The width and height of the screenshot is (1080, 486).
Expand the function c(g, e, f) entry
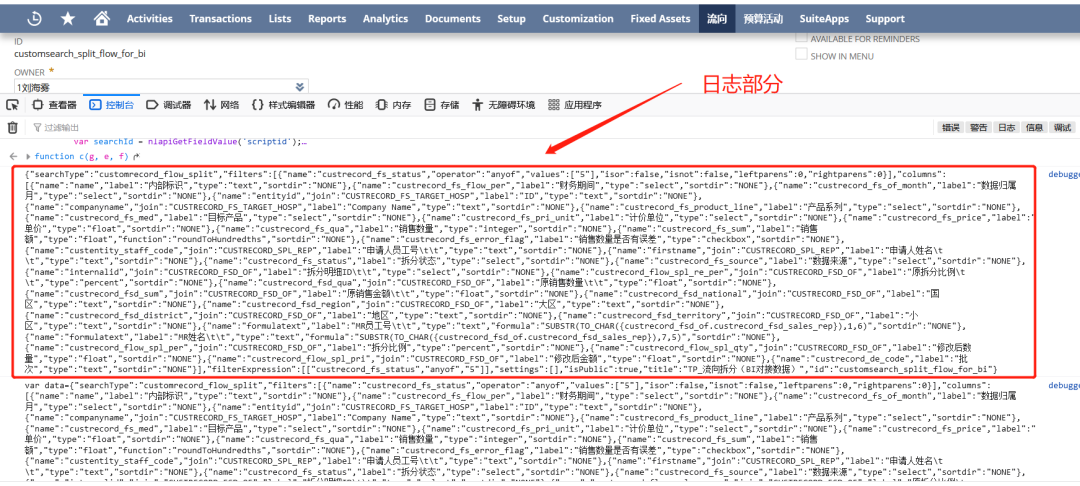[28, 156]
